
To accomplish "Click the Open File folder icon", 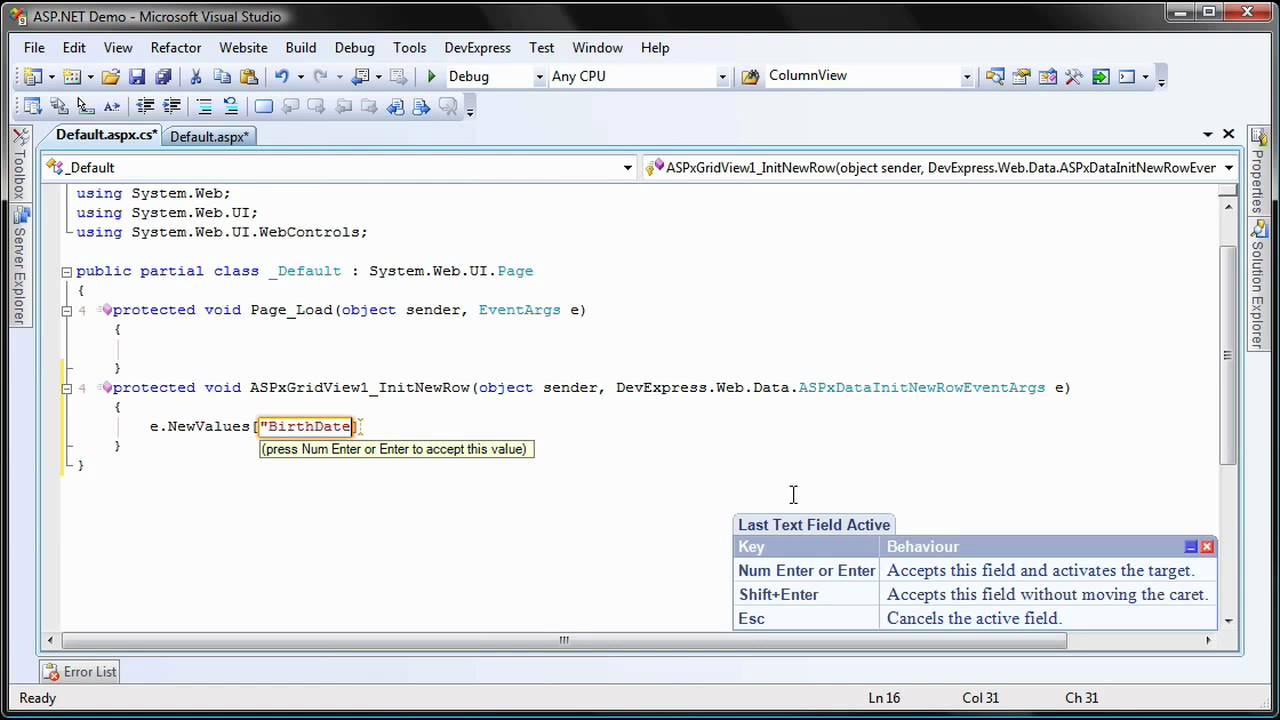I will 110,76.
